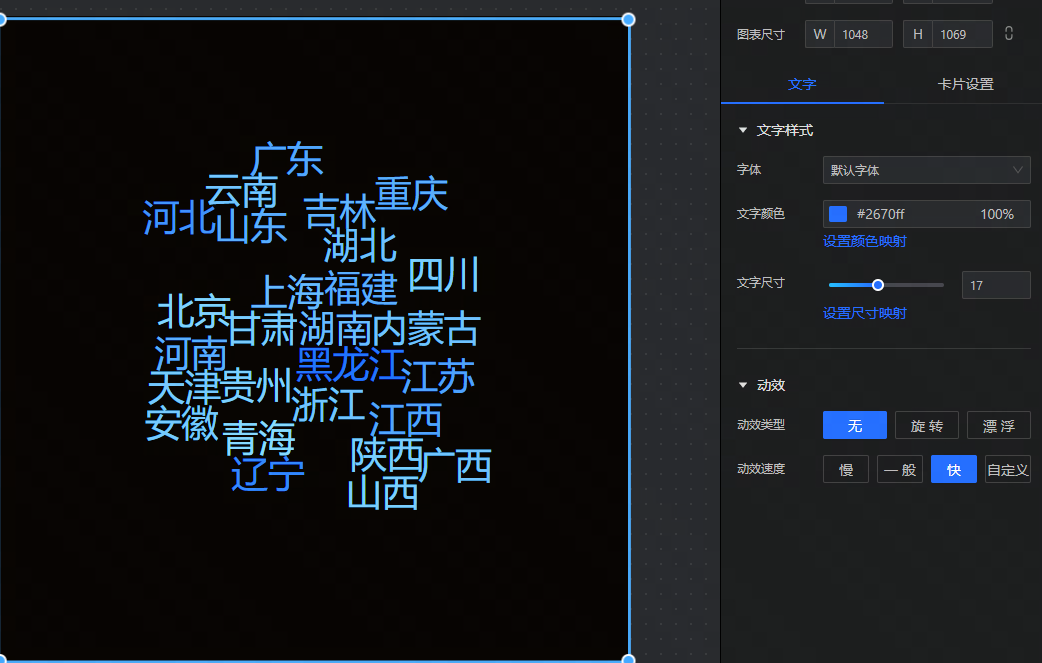Choose 一般 animation speed
The width and height of the screenshot is (1042, 663).
(x=900, y=470)
